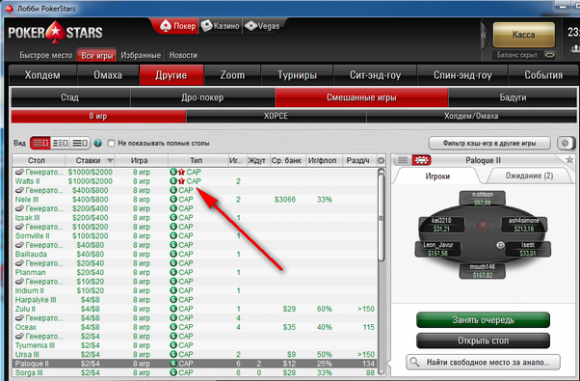This screenshot has width=580, height=381.
Task: Switch to the Игроки tab
Action: click(x=438, y=176)
